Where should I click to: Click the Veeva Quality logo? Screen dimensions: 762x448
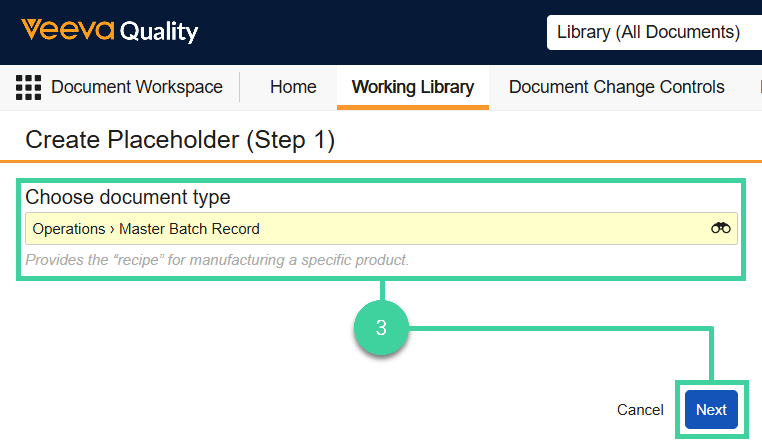coord(109,31)
